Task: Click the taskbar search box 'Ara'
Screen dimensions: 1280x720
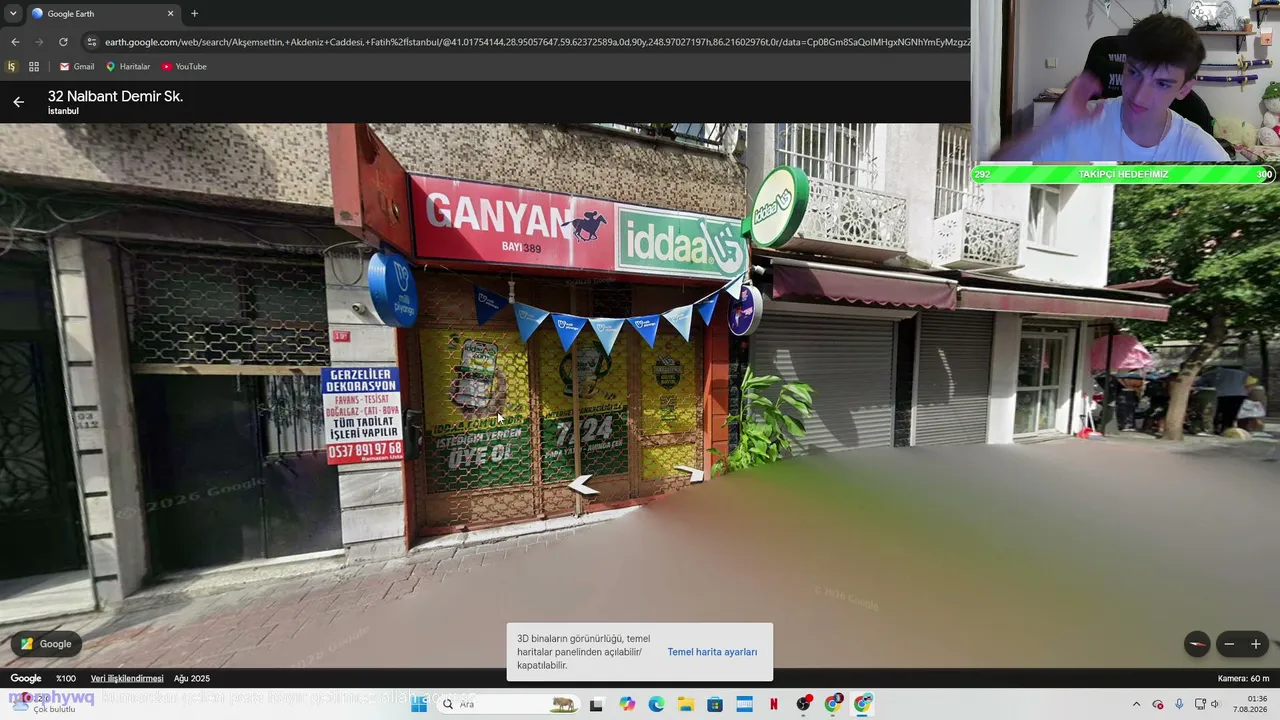Action: click(x=507, y=704)
